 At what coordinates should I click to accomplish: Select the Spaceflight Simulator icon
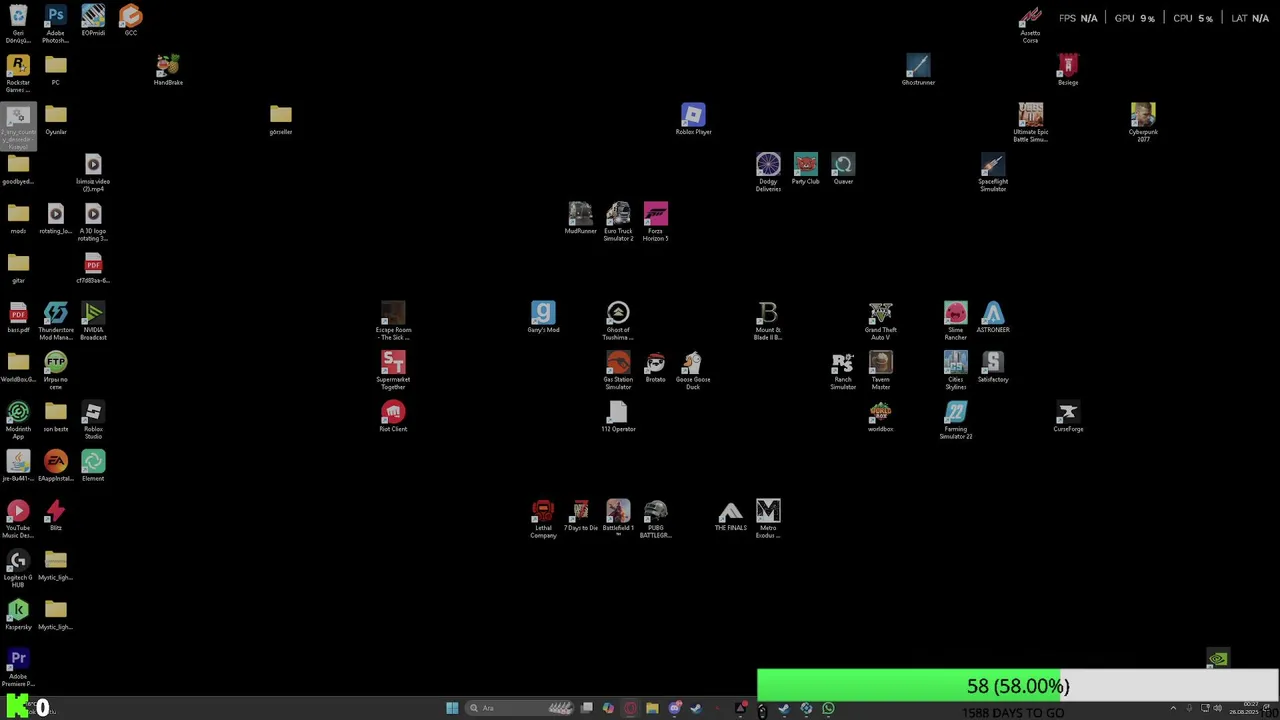click(x=993, y=173)
